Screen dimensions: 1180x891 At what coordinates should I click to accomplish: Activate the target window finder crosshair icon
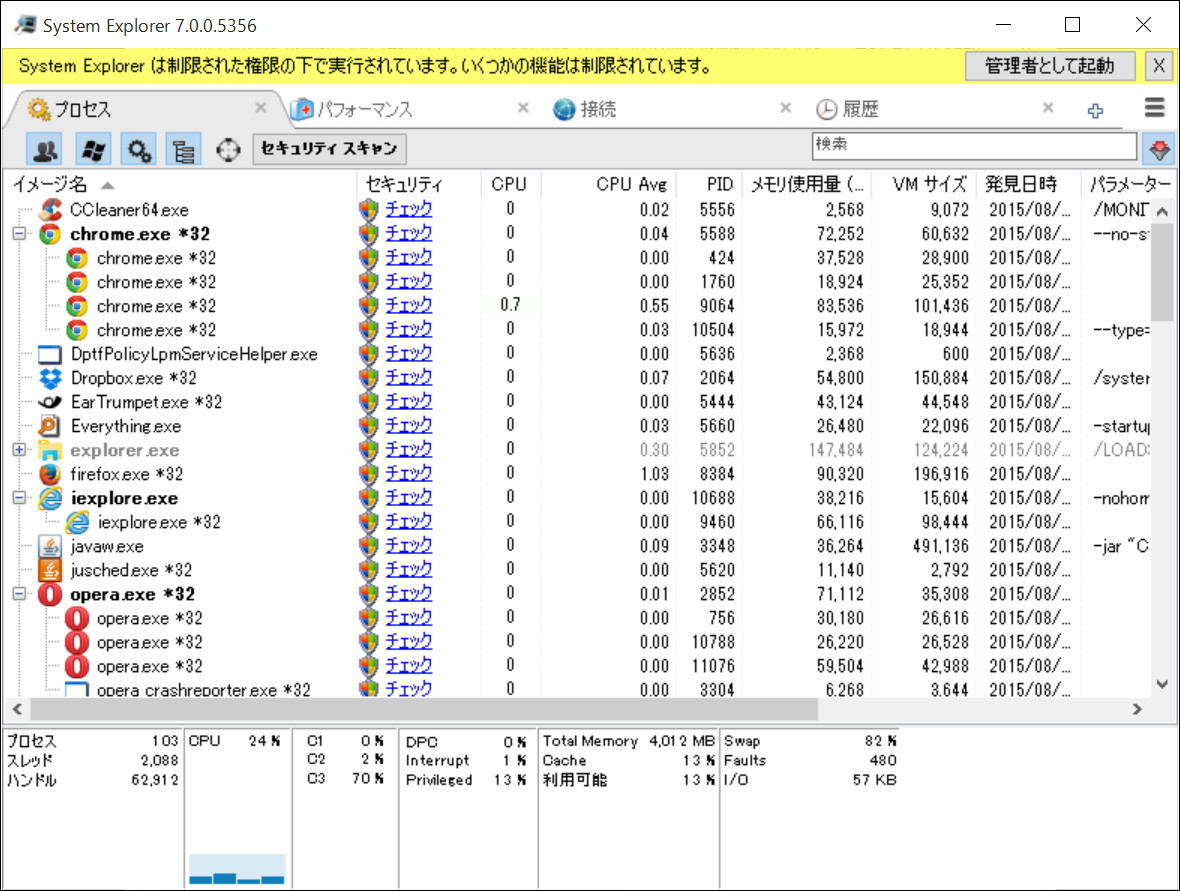point(228,148)
